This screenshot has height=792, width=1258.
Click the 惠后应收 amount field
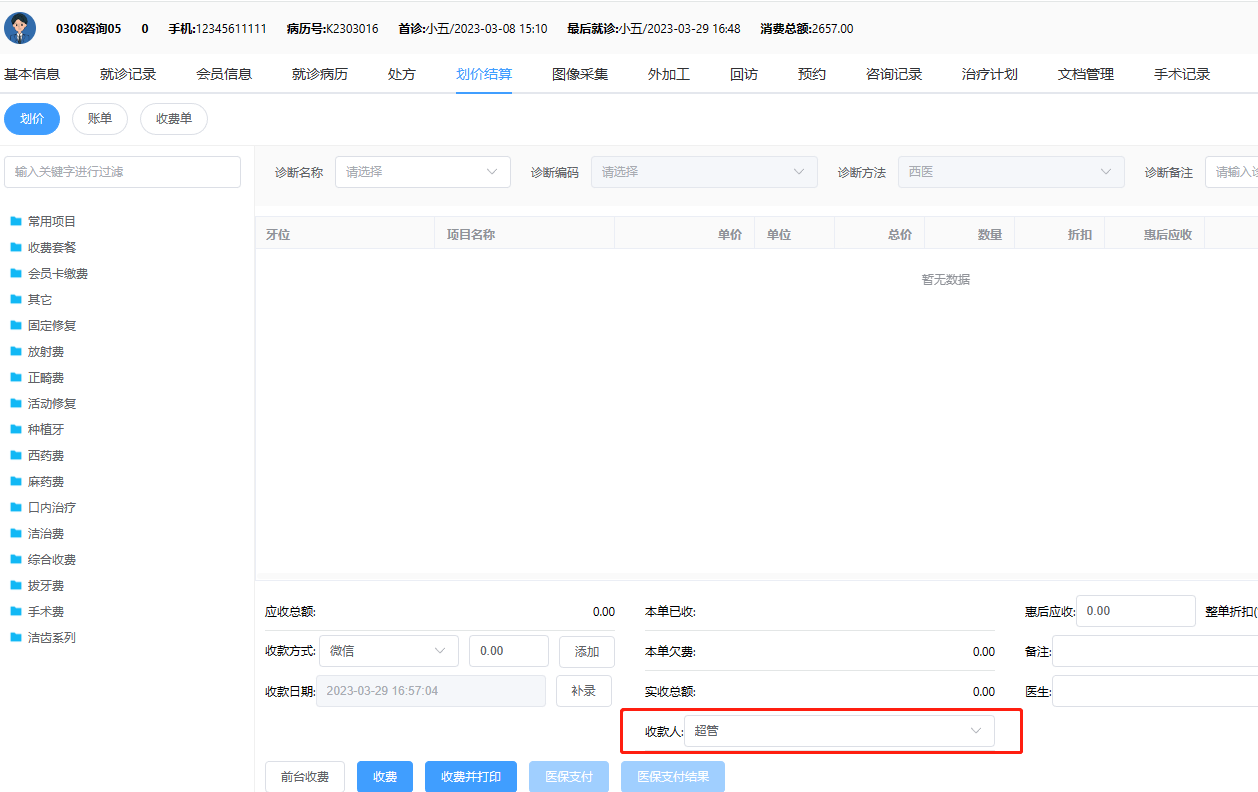pos(1136,611)
